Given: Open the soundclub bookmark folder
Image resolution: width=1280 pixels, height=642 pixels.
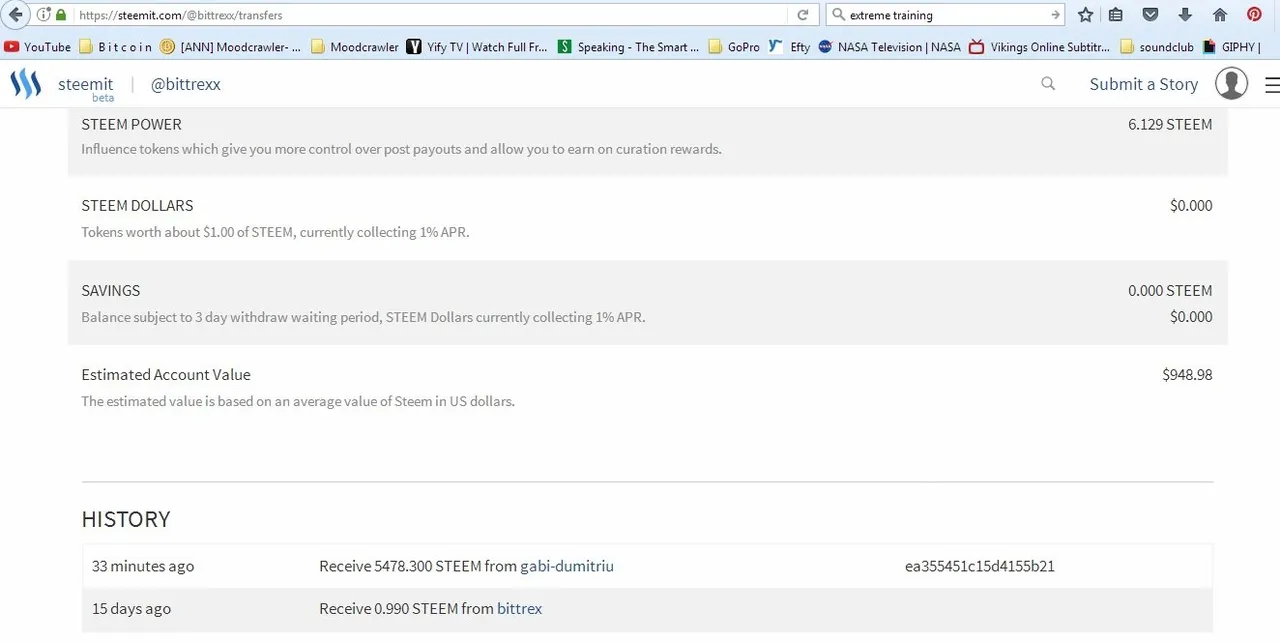Looking at the screenshot, I should [x=1157, y=47].
